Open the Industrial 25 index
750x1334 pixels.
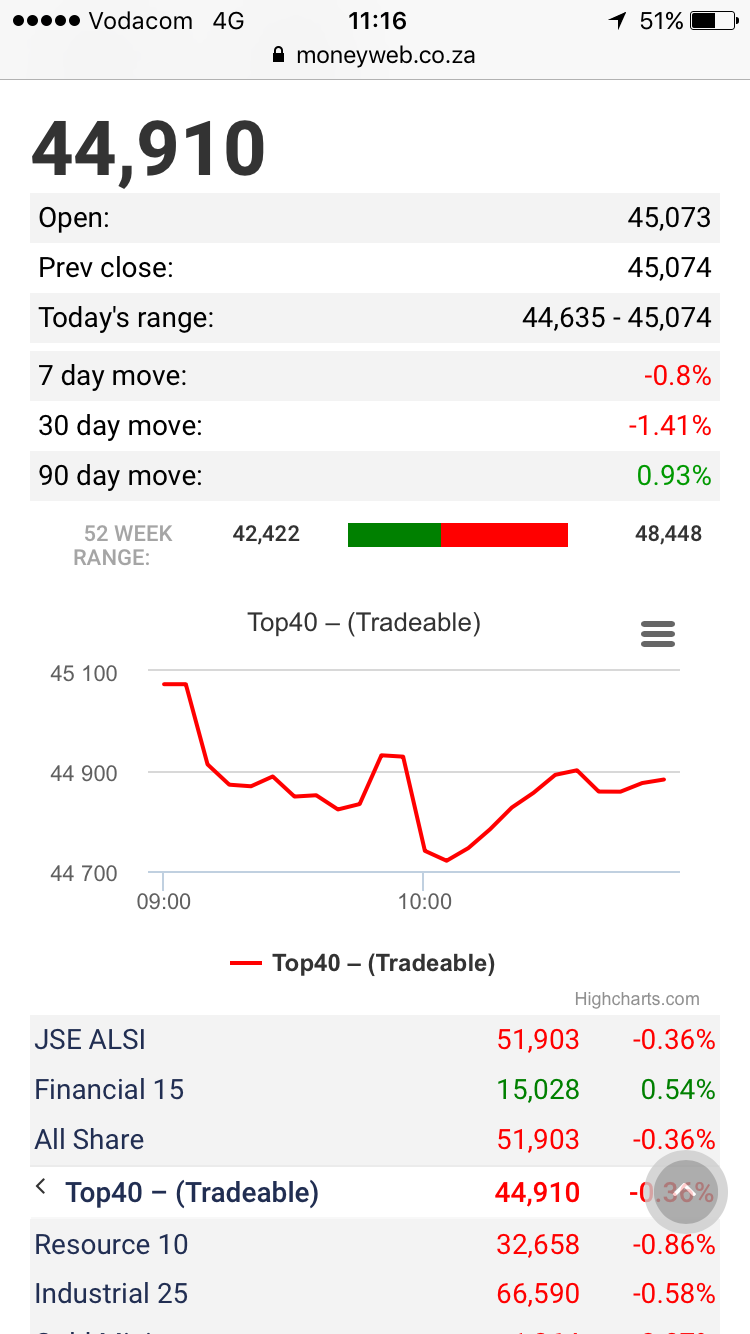pos(375,1294)
